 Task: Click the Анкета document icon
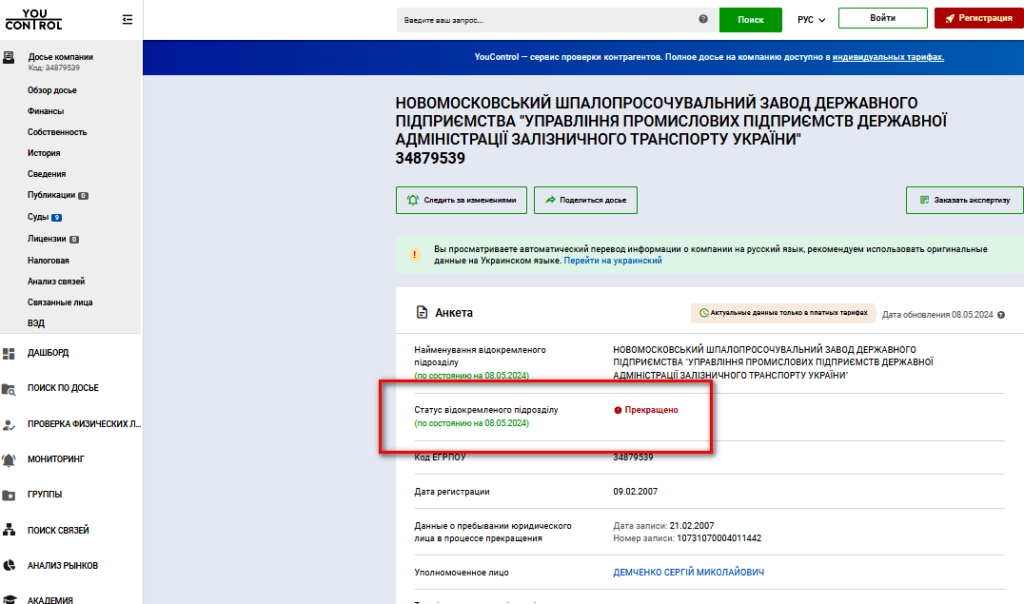[422, 312]
